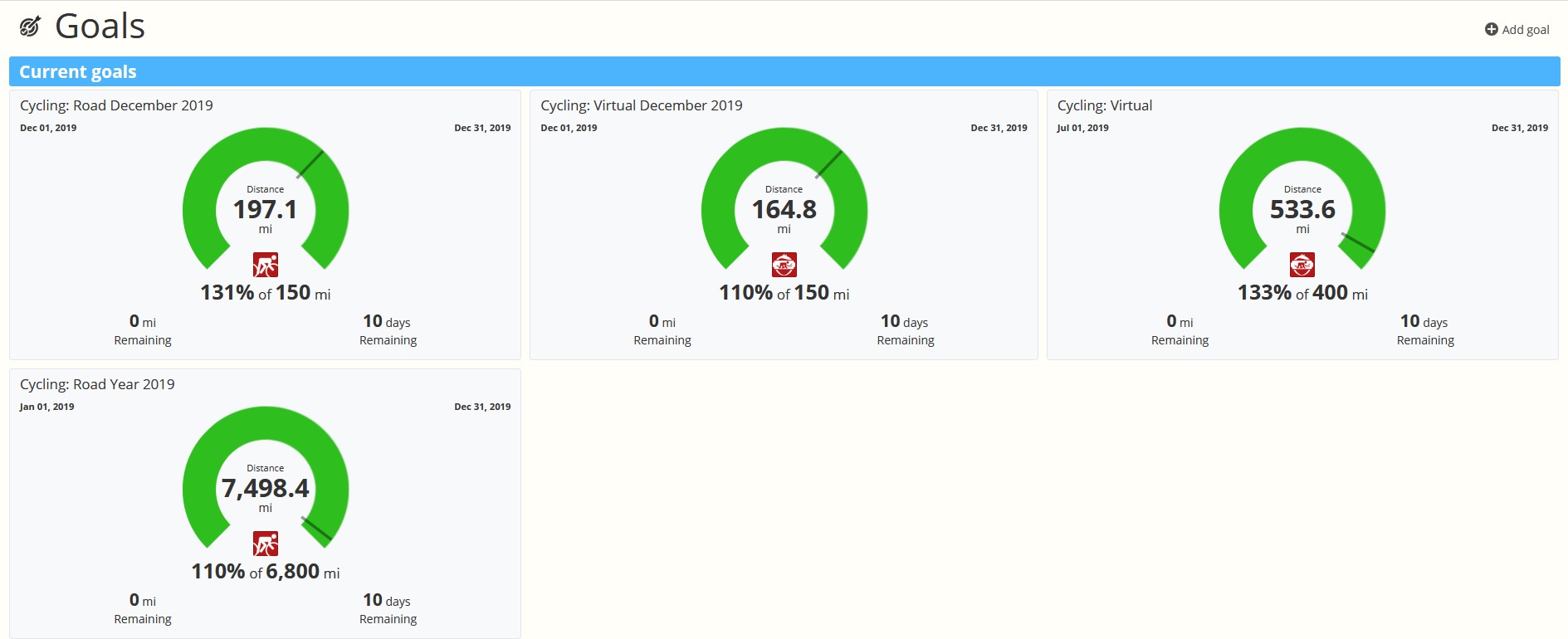The image size is (1568, 639).
Task: Click the 110% of 6,800 mi label
Action: coord(266,572)
